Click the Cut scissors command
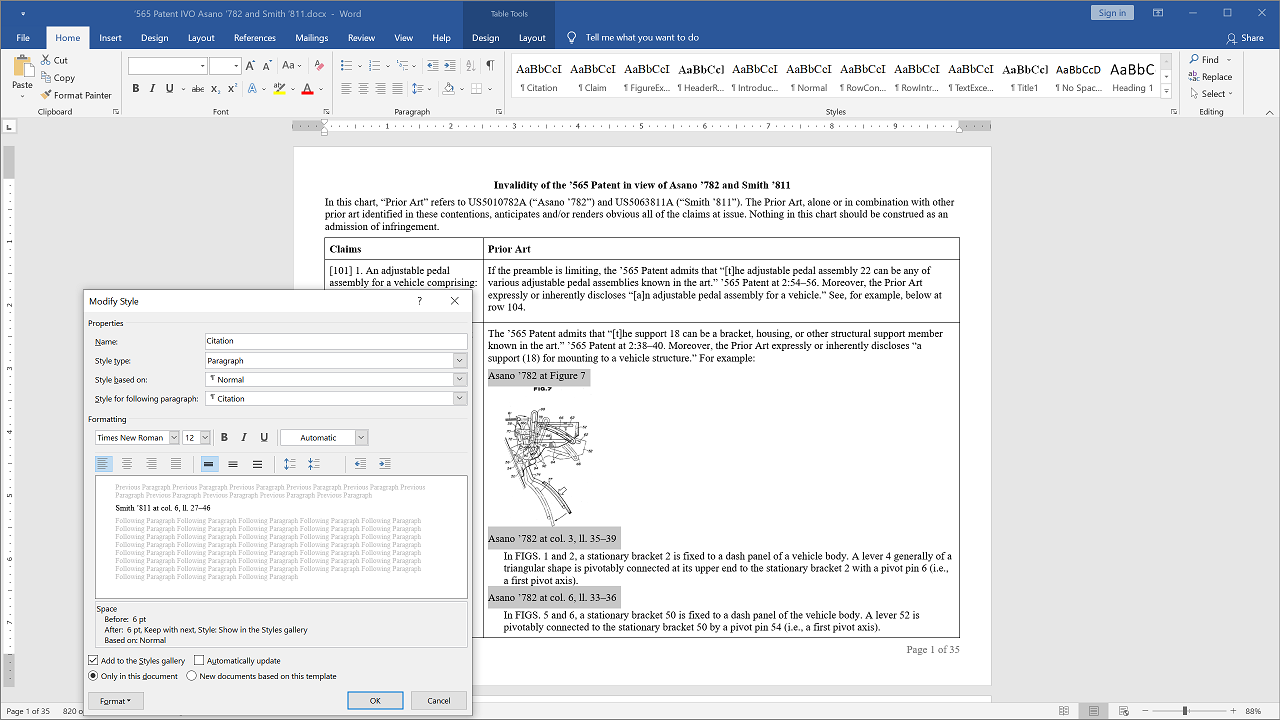This screenshot has height=720, width=1280. tap(55, 60)
